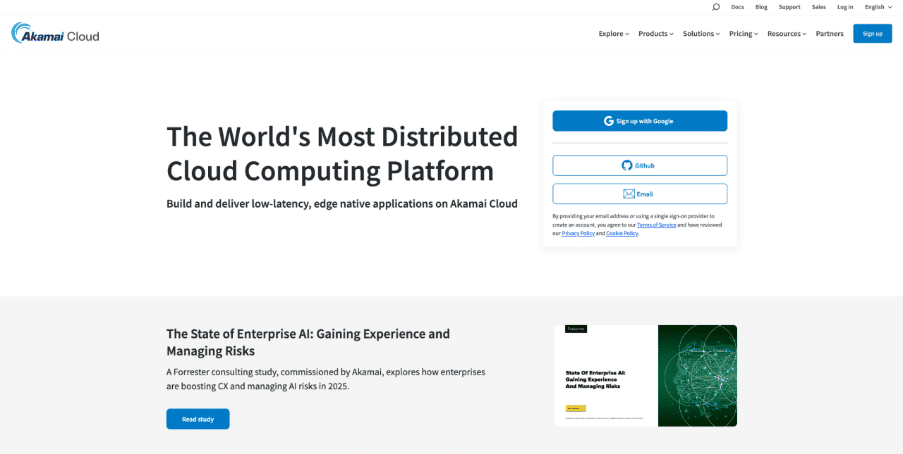Click the Forrester consulting study description
The height and width of the screenshot is (454, 903).
(x=326, y=379)
